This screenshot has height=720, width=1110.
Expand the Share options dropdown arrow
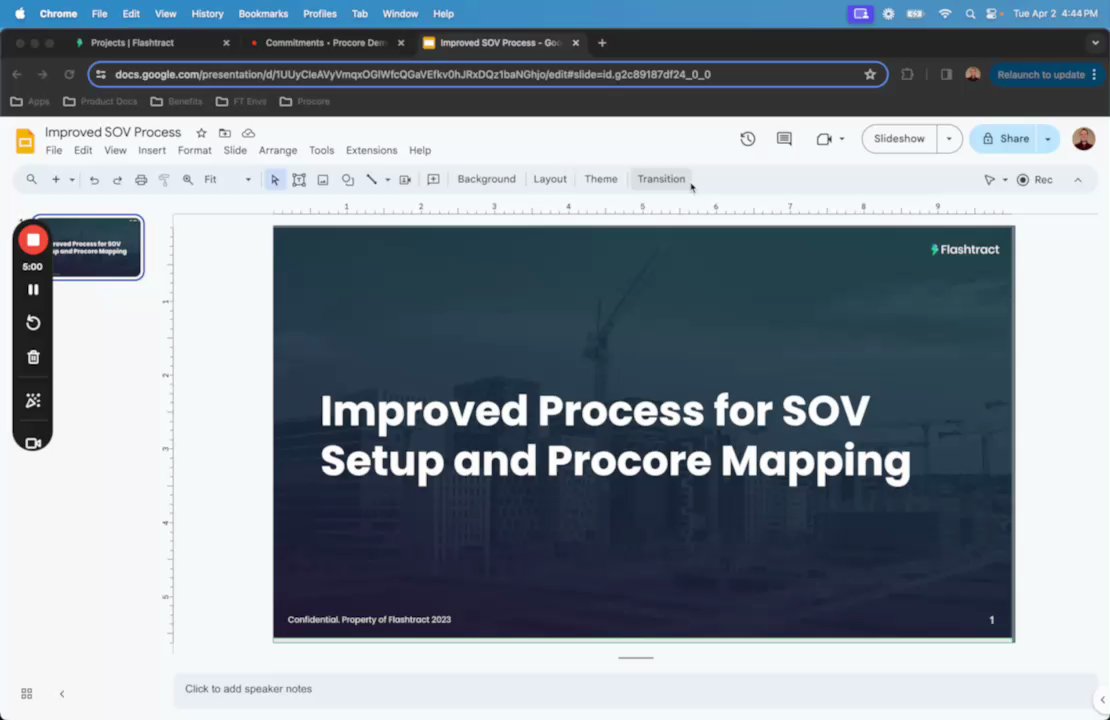coord(1048,139)
